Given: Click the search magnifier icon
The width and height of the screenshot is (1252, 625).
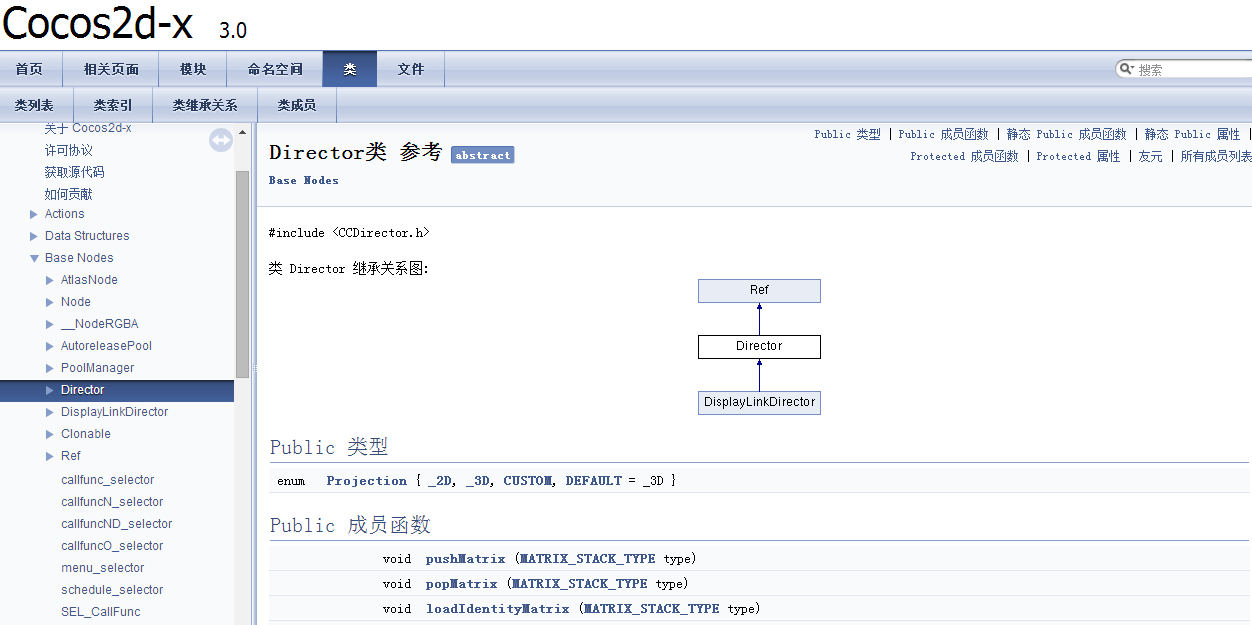Looking at the screenshot, I should 1127,69.
